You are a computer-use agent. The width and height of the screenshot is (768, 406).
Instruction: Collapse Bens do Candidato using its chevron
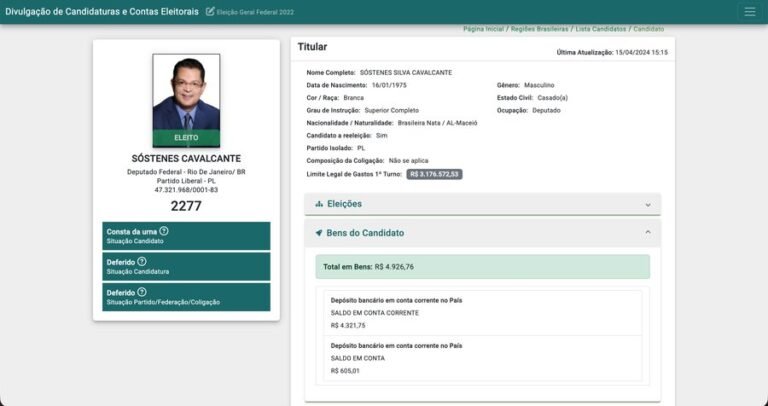coord(647,233)
